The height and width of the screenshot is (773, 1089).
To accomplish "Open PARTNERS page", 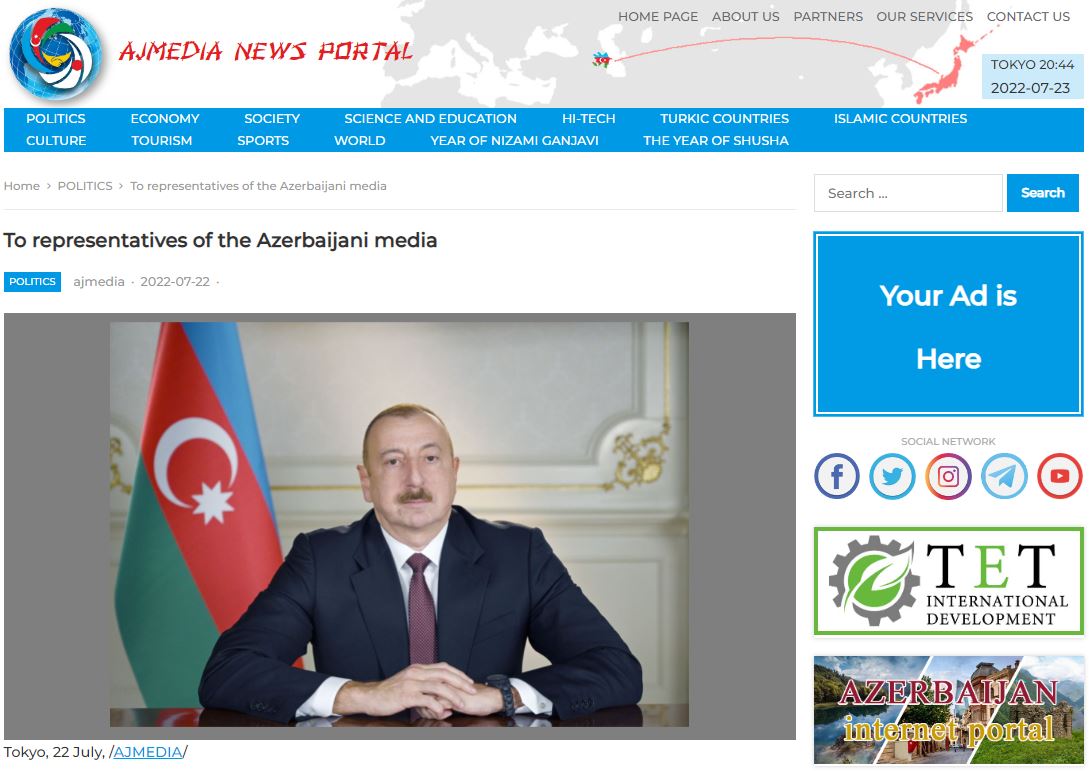I will (828, 17).
